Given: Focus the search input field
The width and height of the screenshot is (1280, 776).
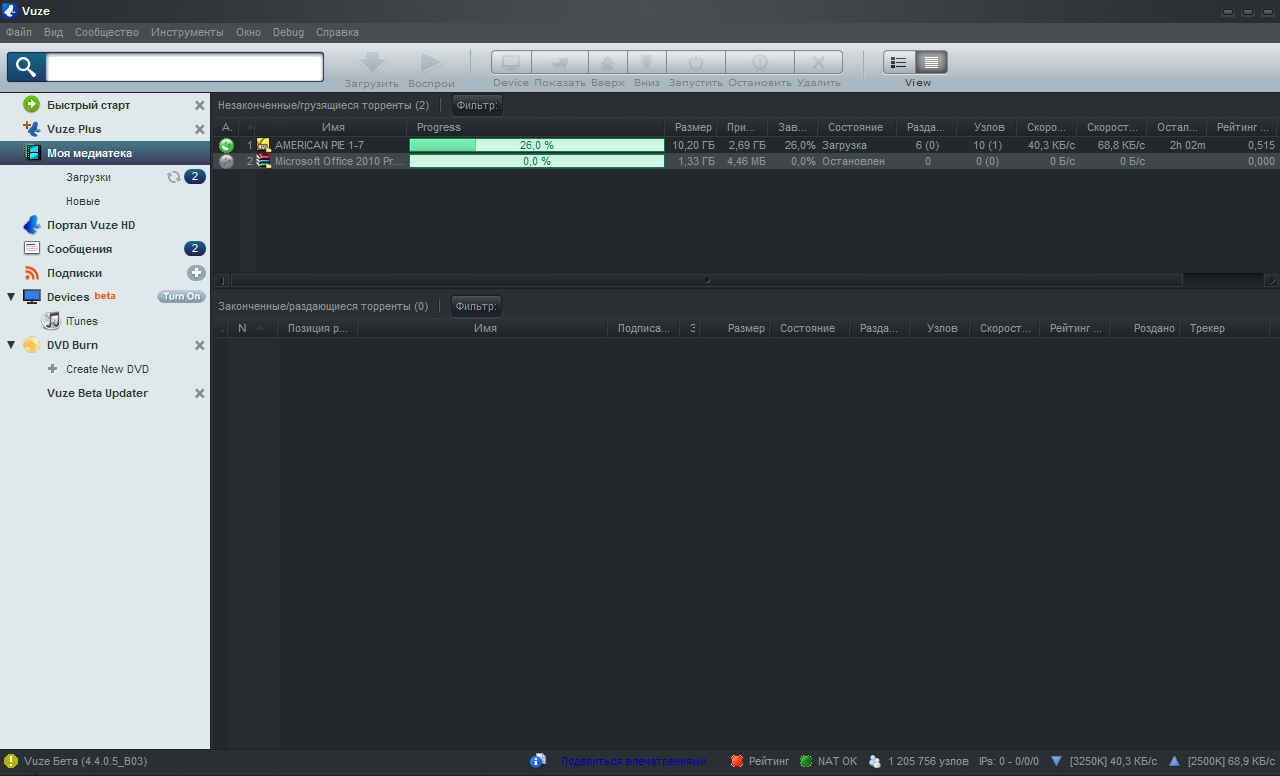Looking at the screenshot, I should pos(185,67).
